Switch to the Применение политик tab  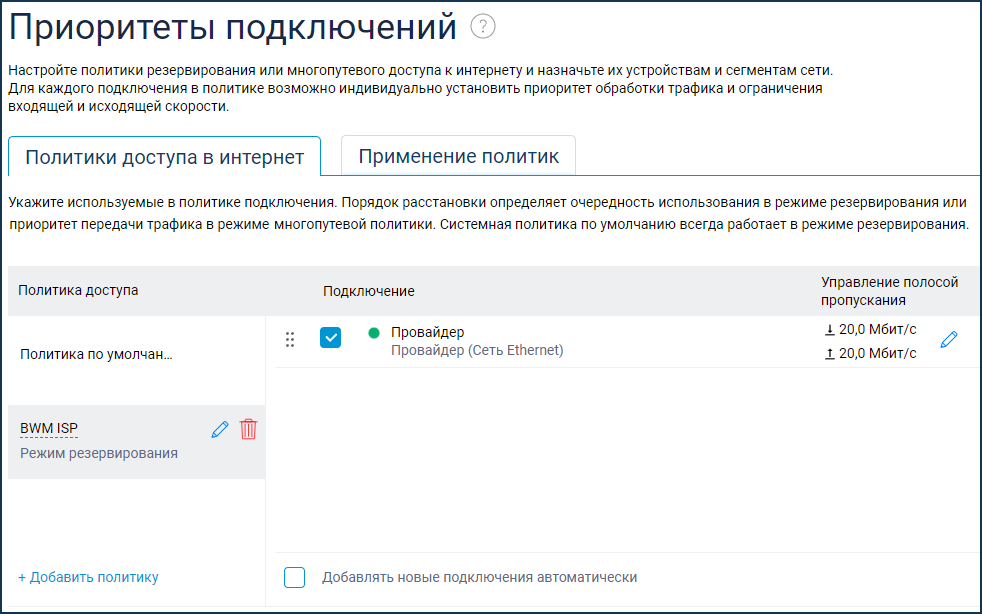pos(458,156)
